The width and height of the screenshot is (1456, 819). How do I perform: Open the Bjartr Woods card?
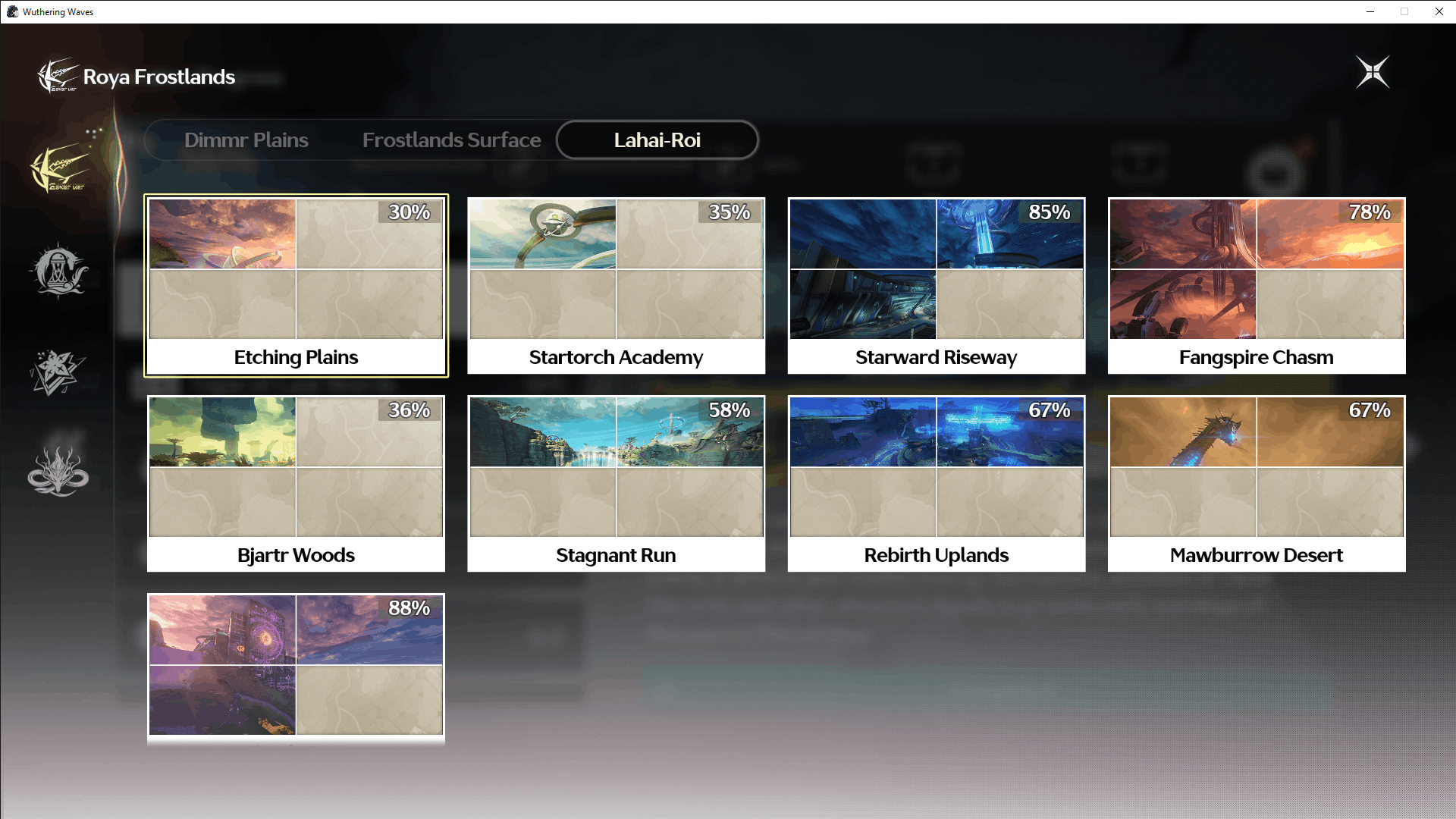296,484
